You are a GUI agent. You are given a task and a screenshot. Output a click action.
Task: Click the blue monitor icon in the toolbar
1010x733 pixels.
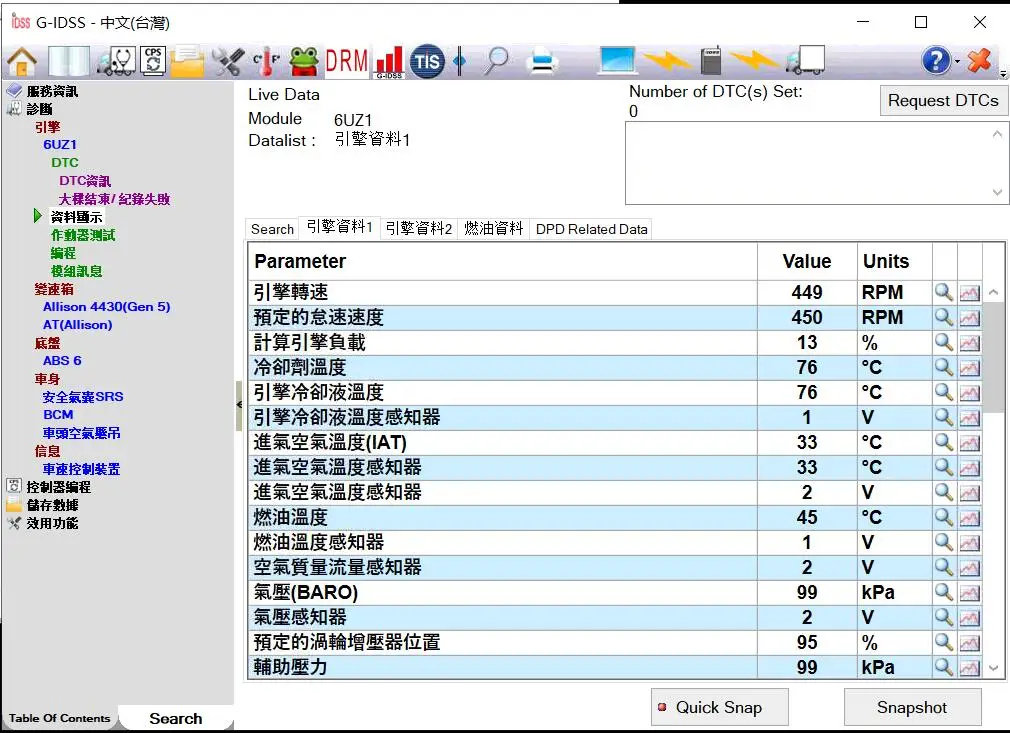[618, 61]
